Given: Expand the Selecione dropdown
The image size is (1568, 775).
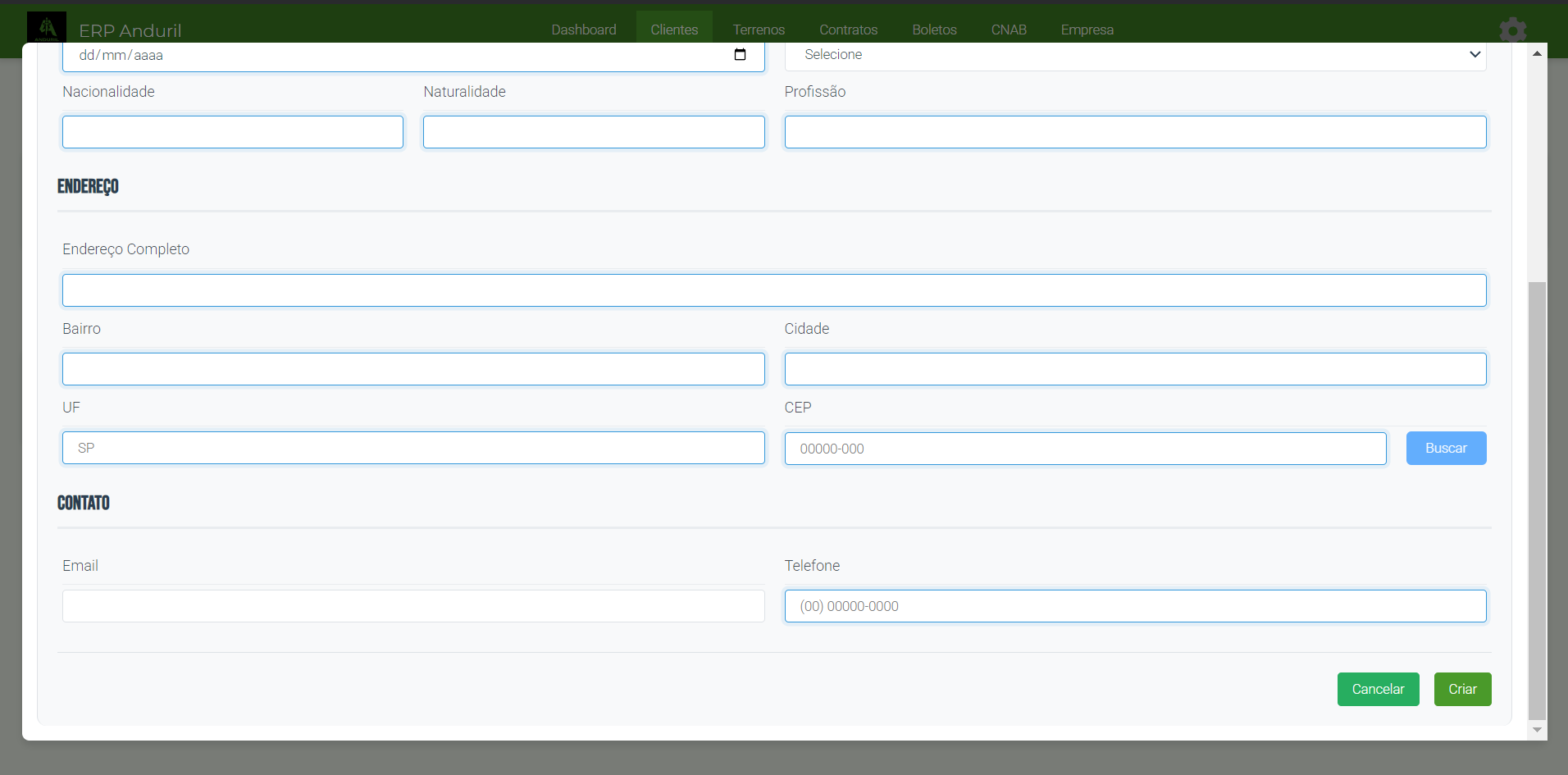Looking at the screenshot, I should coord(1135,55).
